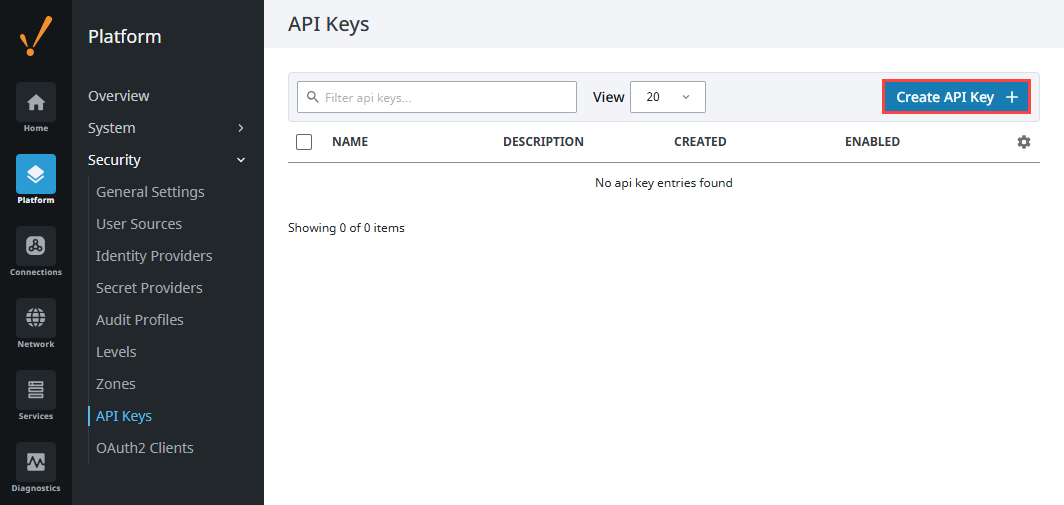Open Identity Providers page
Image resolution: width=1064 pixels, height=505 pixels.
154,256
